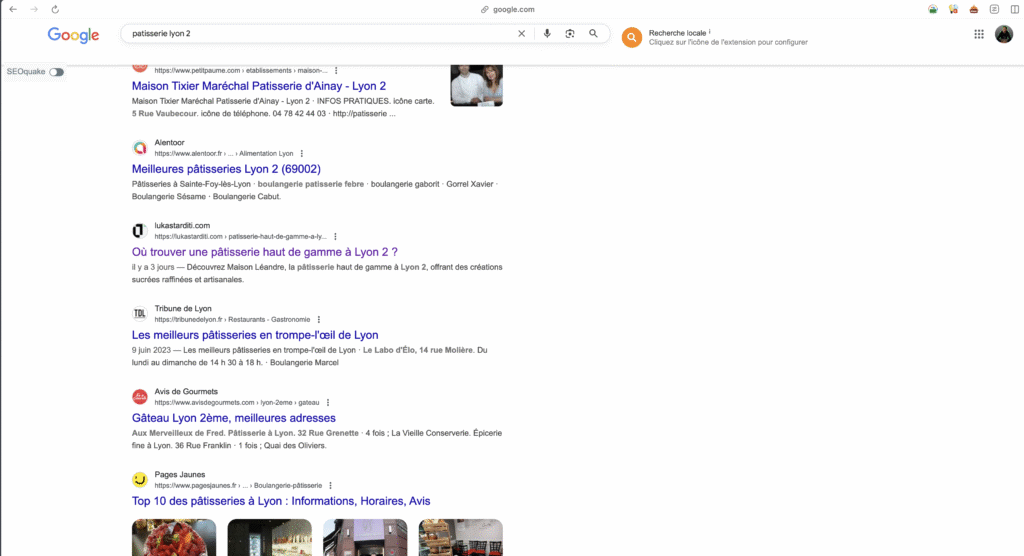The width and height of the screenshot is (1024, 556).
Task: Click the petitpaume.com URL breadcrumb
Action: click(x=241, y=71)
